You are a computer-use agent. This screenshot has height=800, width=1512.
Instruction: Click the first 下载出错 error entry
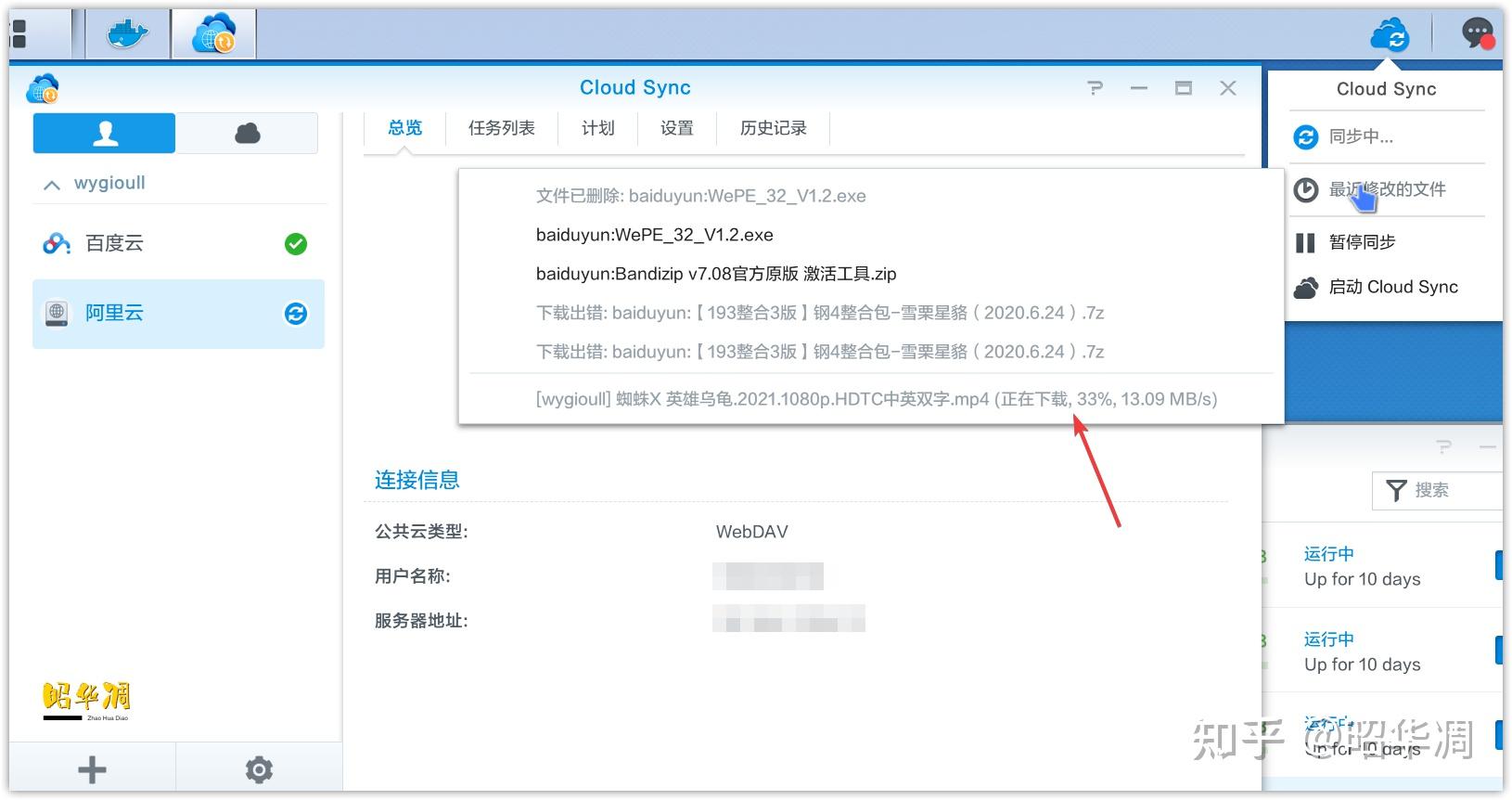point(820,313)
